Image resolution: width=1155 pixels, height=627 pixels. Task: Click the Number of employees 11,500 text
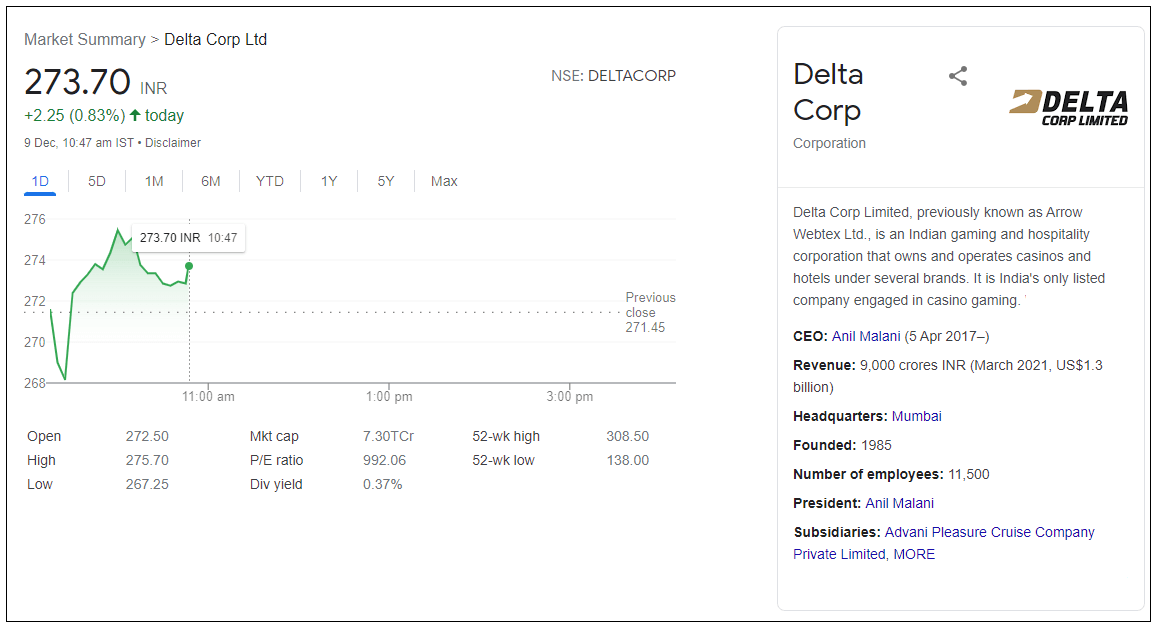891,474
